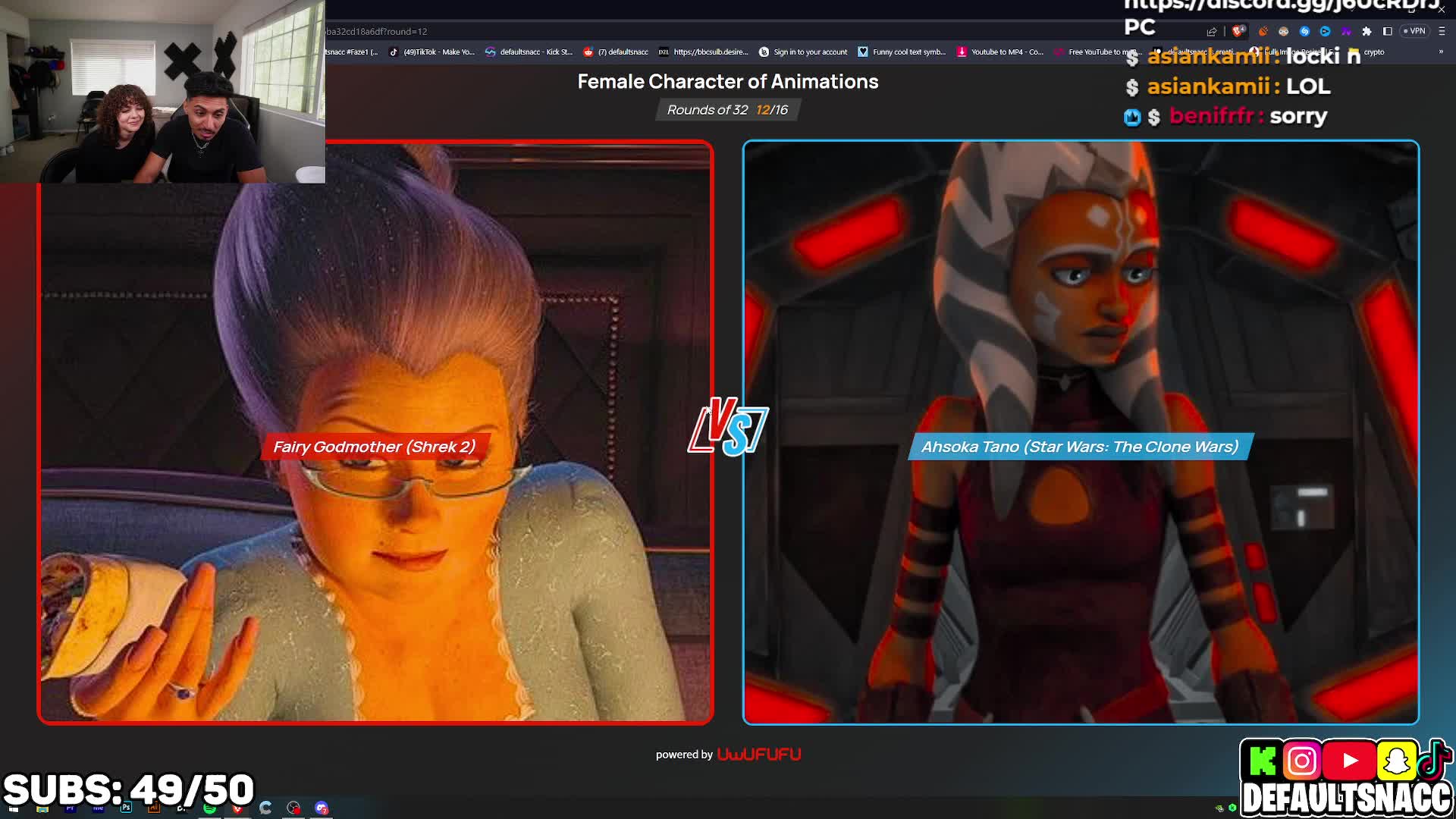Image resolution: width=1456 pixels, height=819 pixels.
Task: Open File Explorer from the taskbar
Action: pos(42,809)
